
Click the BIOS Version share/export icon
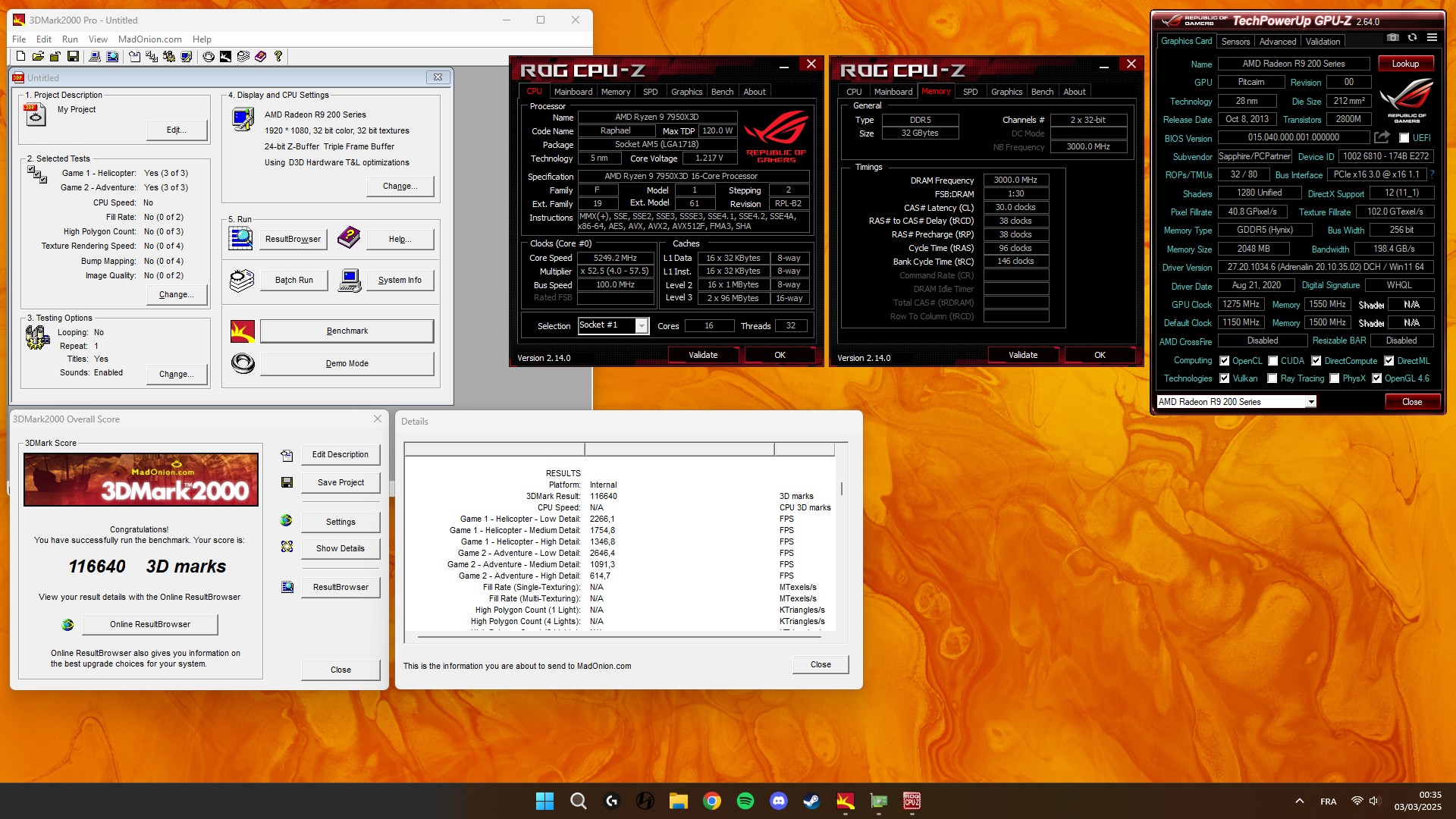[x=1382, y=137]
